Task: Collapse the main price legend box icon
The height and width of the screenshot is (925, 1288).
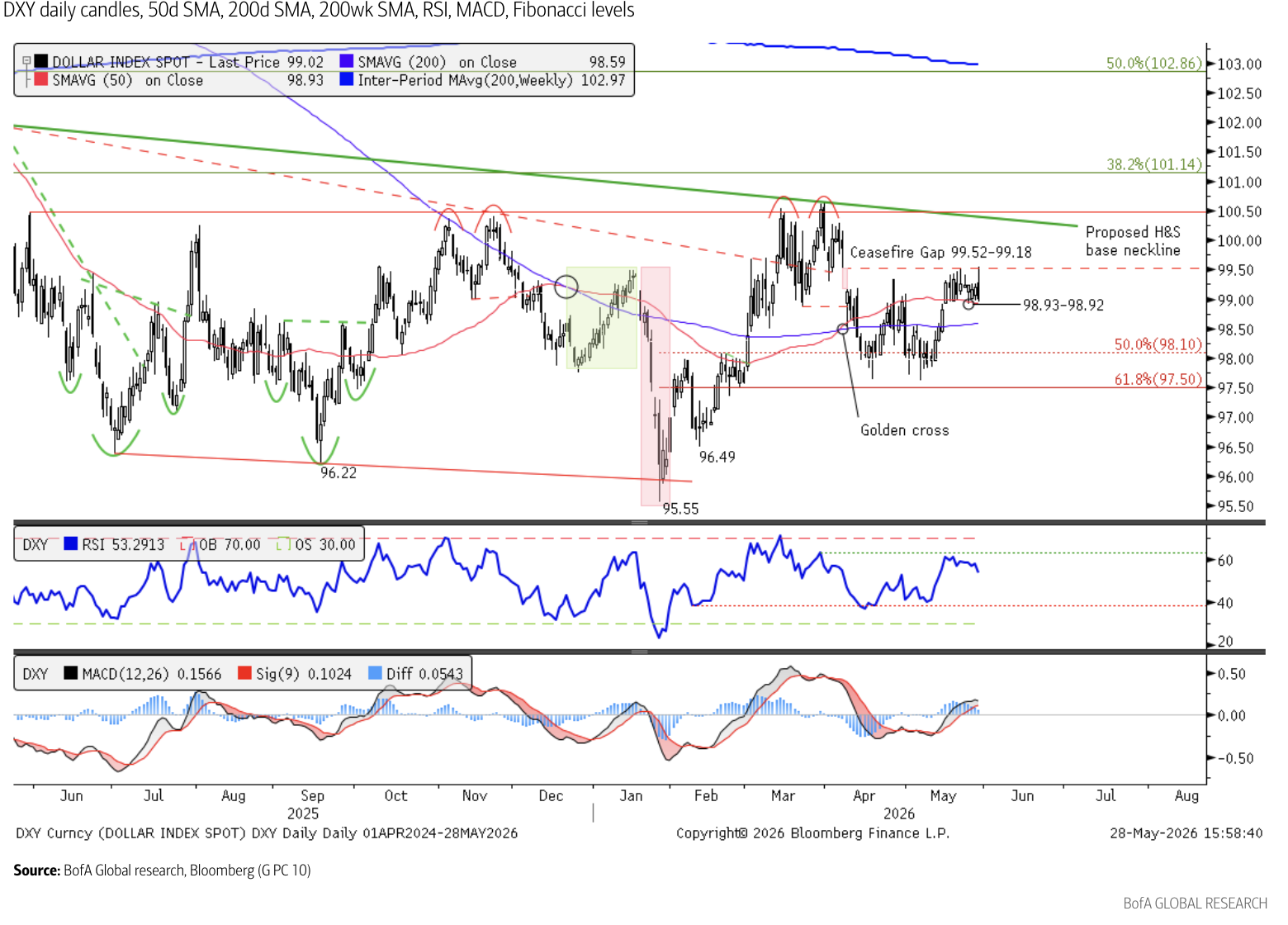Action: point(27,61)
